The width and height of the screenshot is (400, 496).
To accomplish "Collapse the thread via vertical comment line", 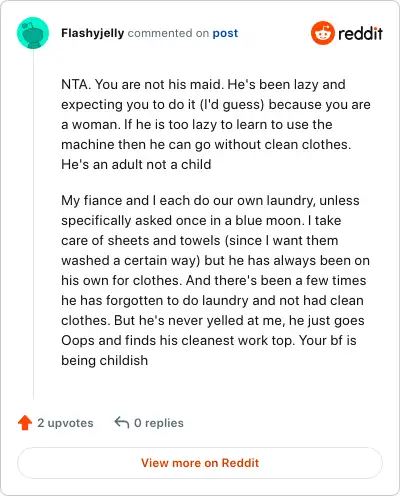I will click(33, 224).
